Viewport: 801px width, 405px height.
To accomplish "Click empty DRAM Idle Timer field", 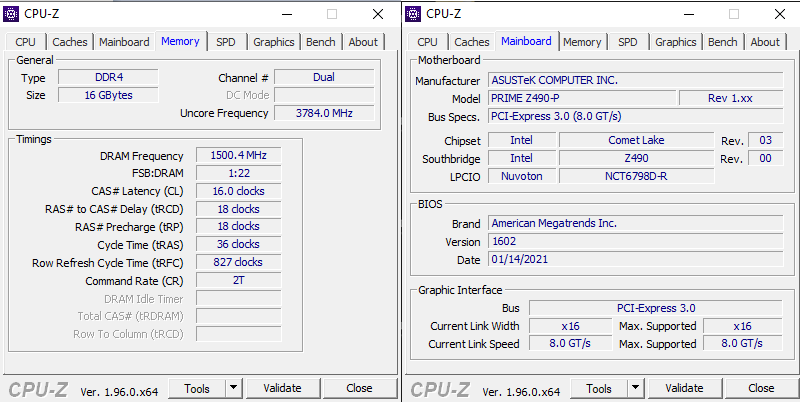I will click(x=239, y=298).
